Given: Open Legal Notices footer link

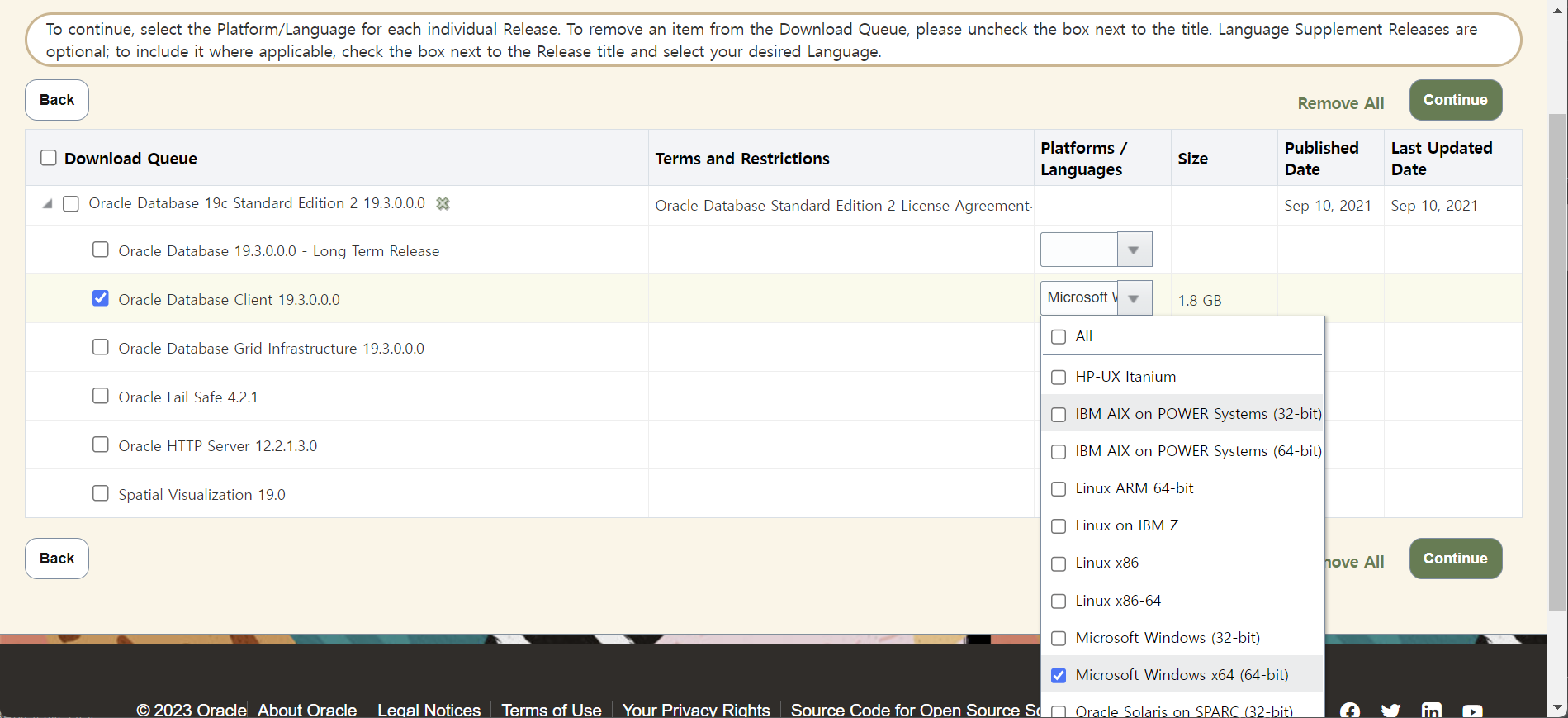Looking at the screenshot, I should tap(429, 710).
